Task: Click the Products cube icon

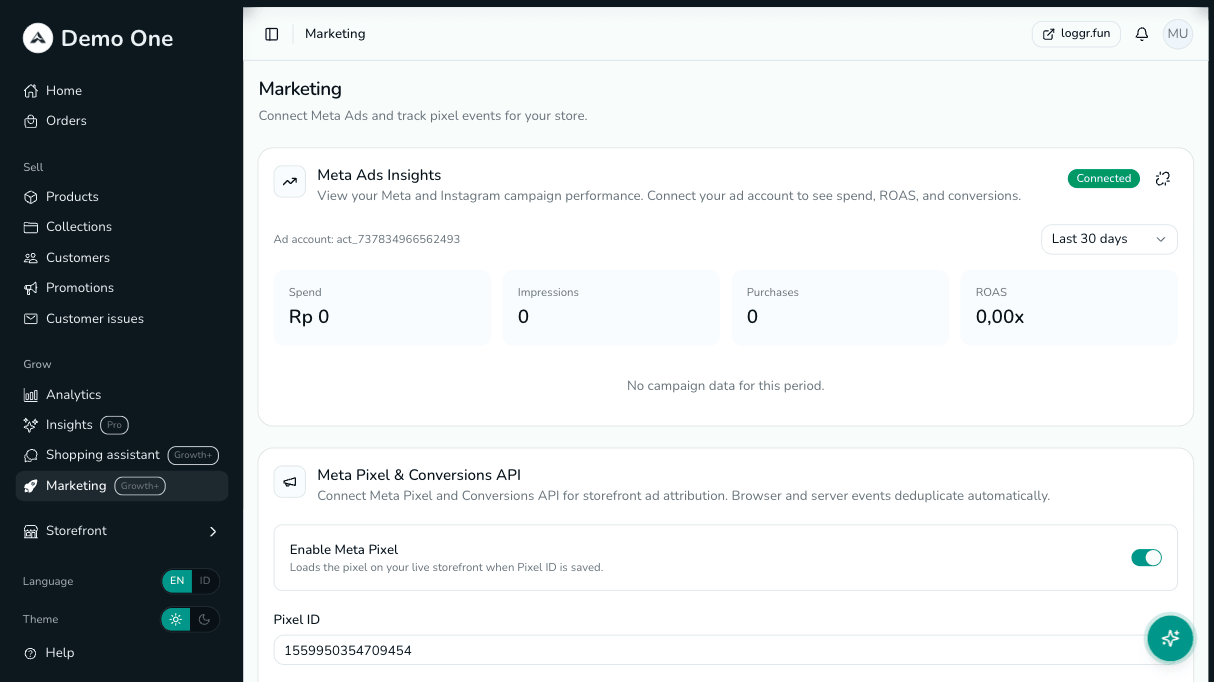Action: 31,197
